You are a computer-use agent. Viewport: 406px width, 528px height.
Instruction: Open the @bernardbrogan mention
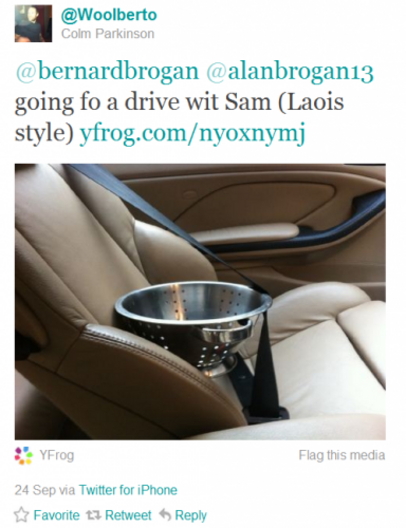pyautogui.click(x=107, y=72)
